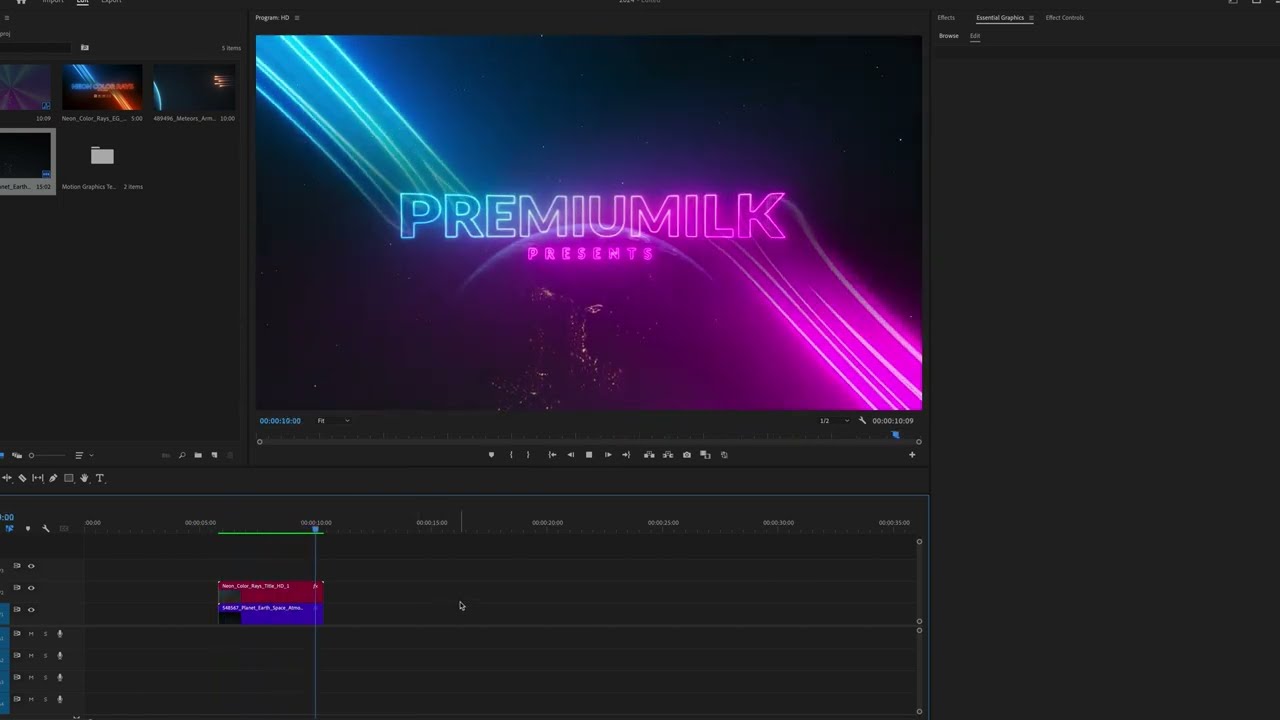Enable voice-over record on first audio track
Screen dimensions: 1280x720
60,634
